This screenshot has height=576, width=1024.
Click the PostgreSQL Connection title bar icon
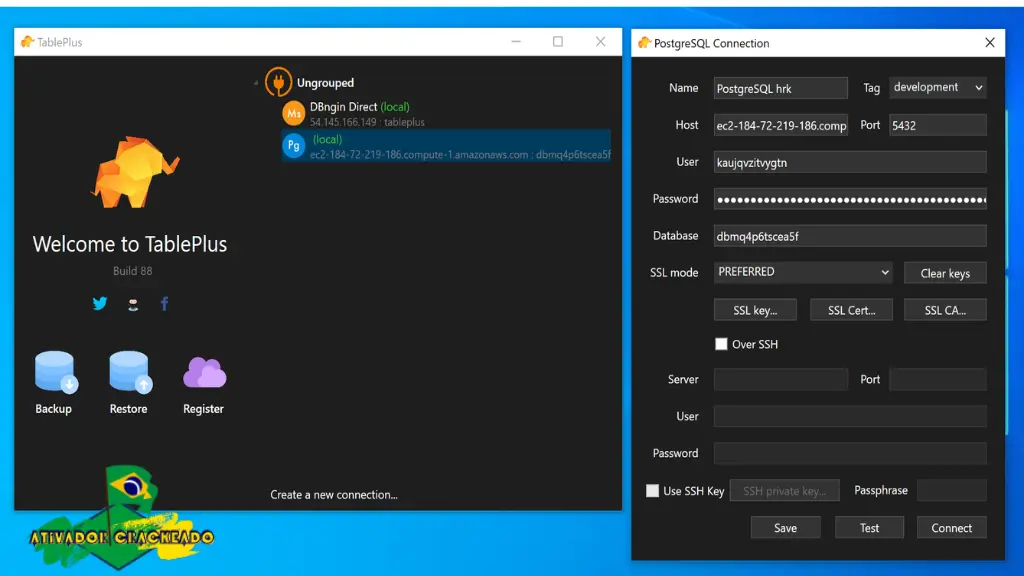[x=644, y=43]
